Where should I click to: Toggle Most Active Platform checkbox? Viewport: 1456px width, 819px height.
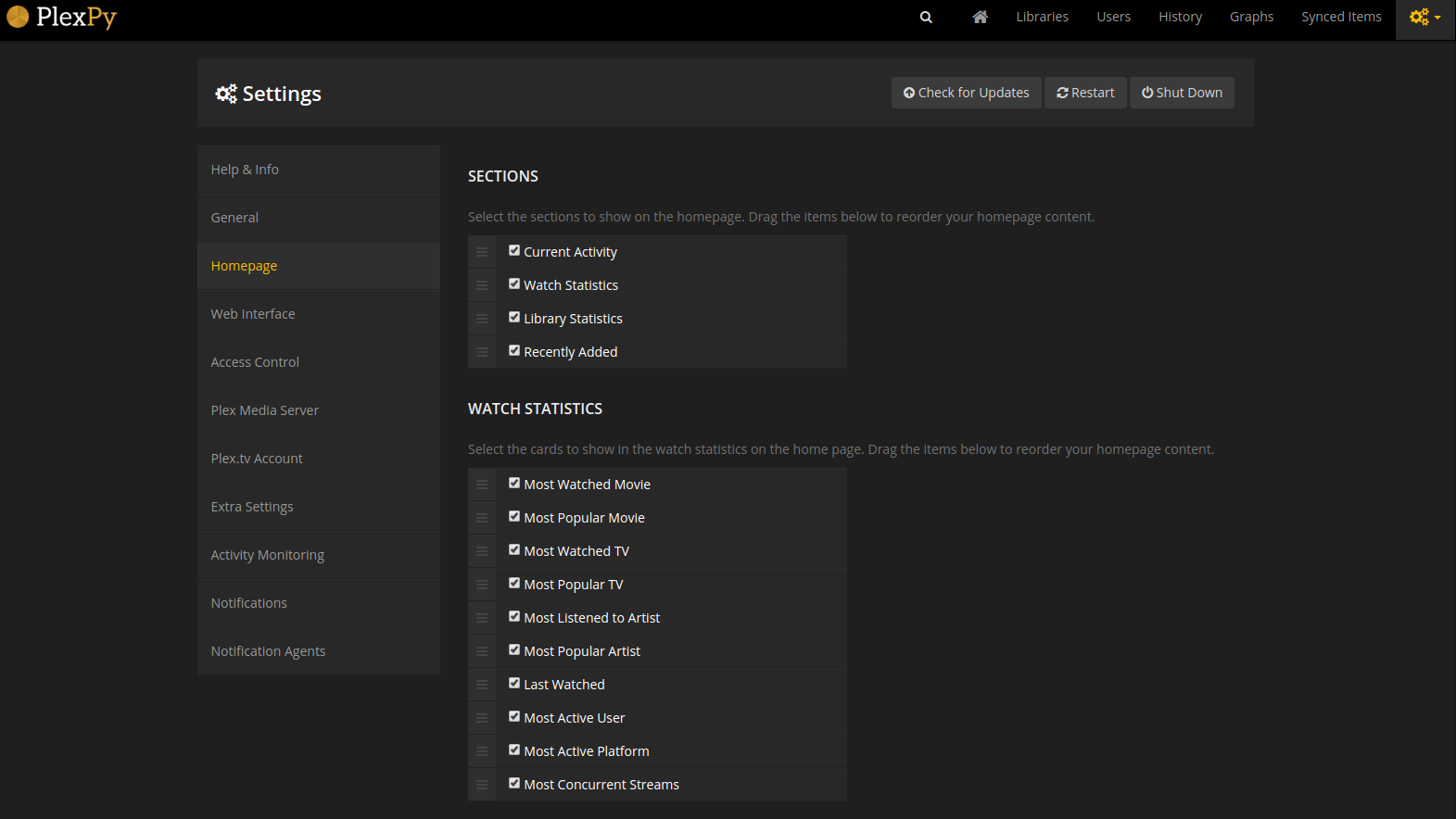(x=514, y=750)
